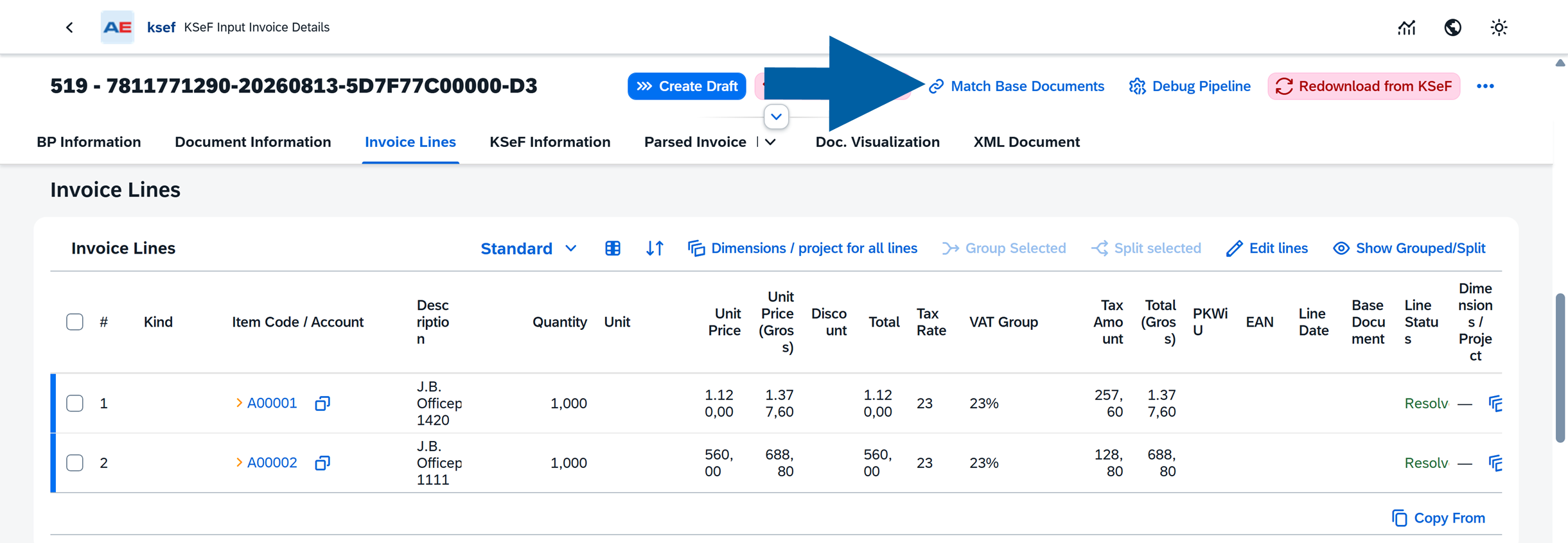
Task: Click the Tax Rate column header
Action: pos(931,322)
